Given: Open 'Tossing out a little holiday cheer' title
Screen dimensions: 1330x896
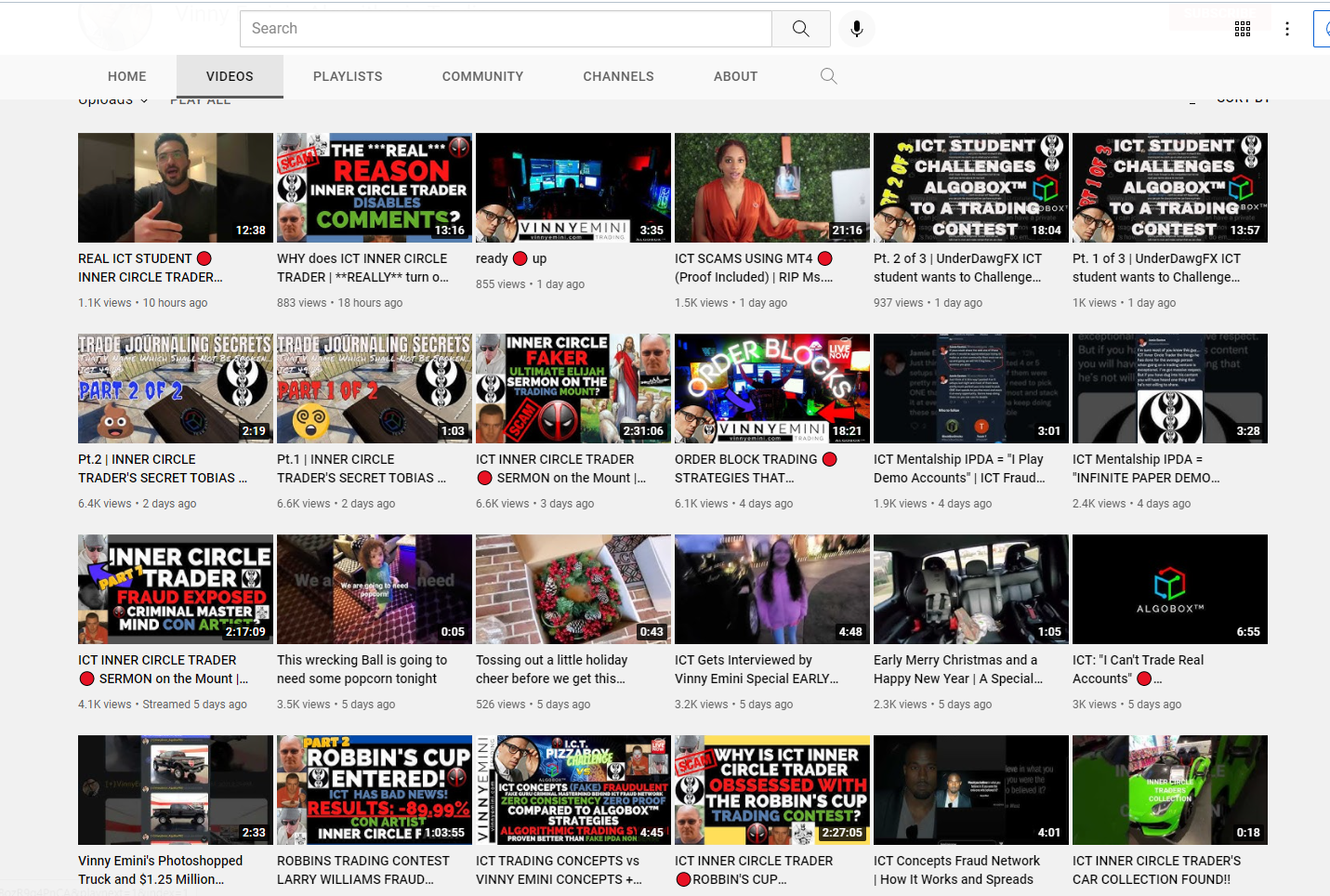Looking at the screenshot, I should pos(551,669).
